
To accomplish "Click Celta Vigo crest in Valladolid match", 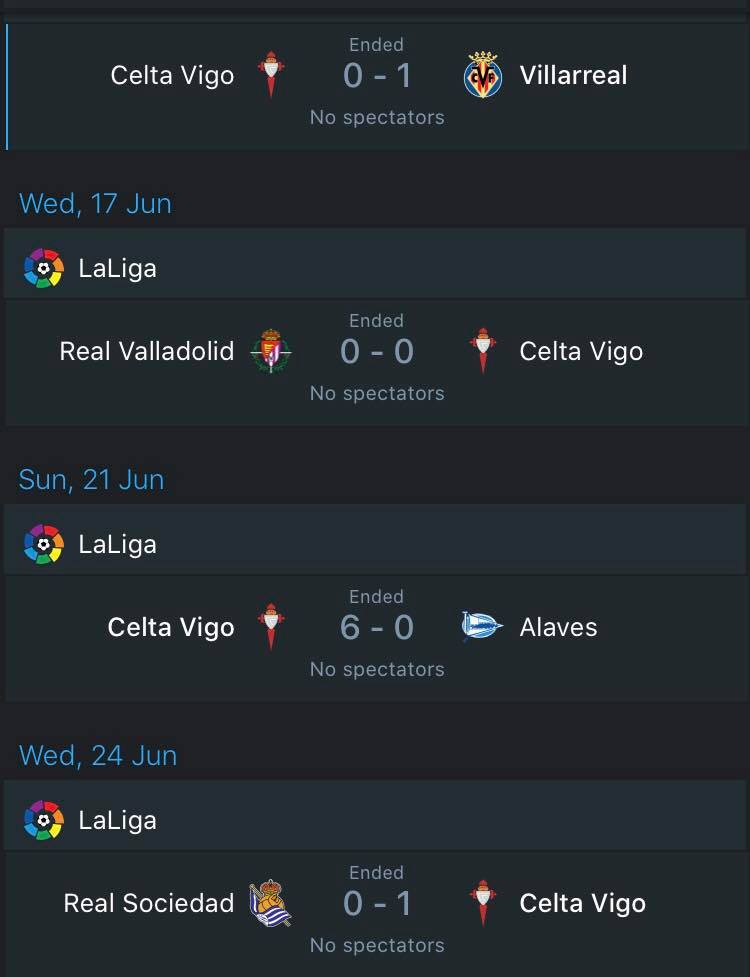I will coord(483,351).
